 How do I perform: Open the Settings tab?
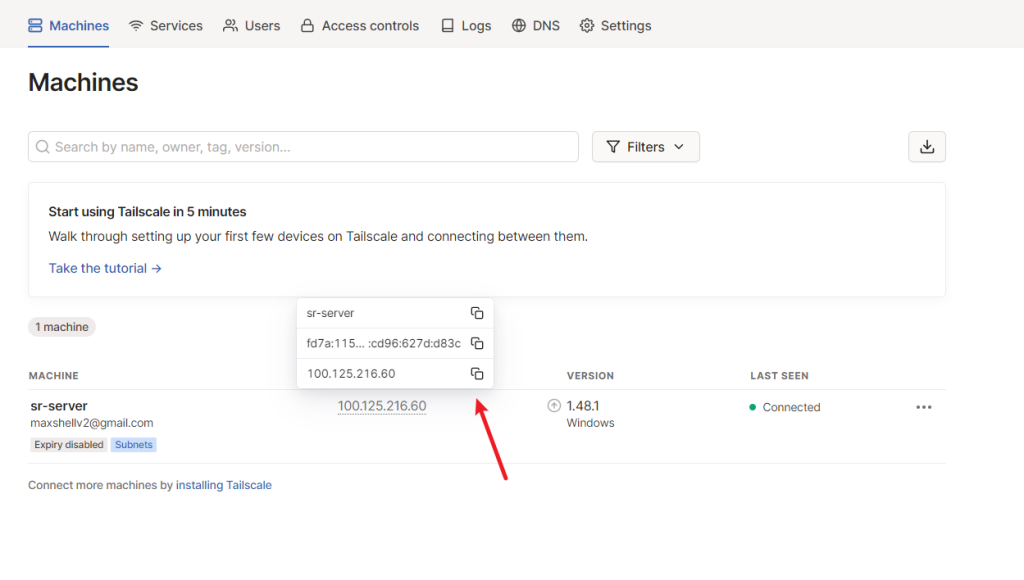pyautogui.click(x=615, y=25)
